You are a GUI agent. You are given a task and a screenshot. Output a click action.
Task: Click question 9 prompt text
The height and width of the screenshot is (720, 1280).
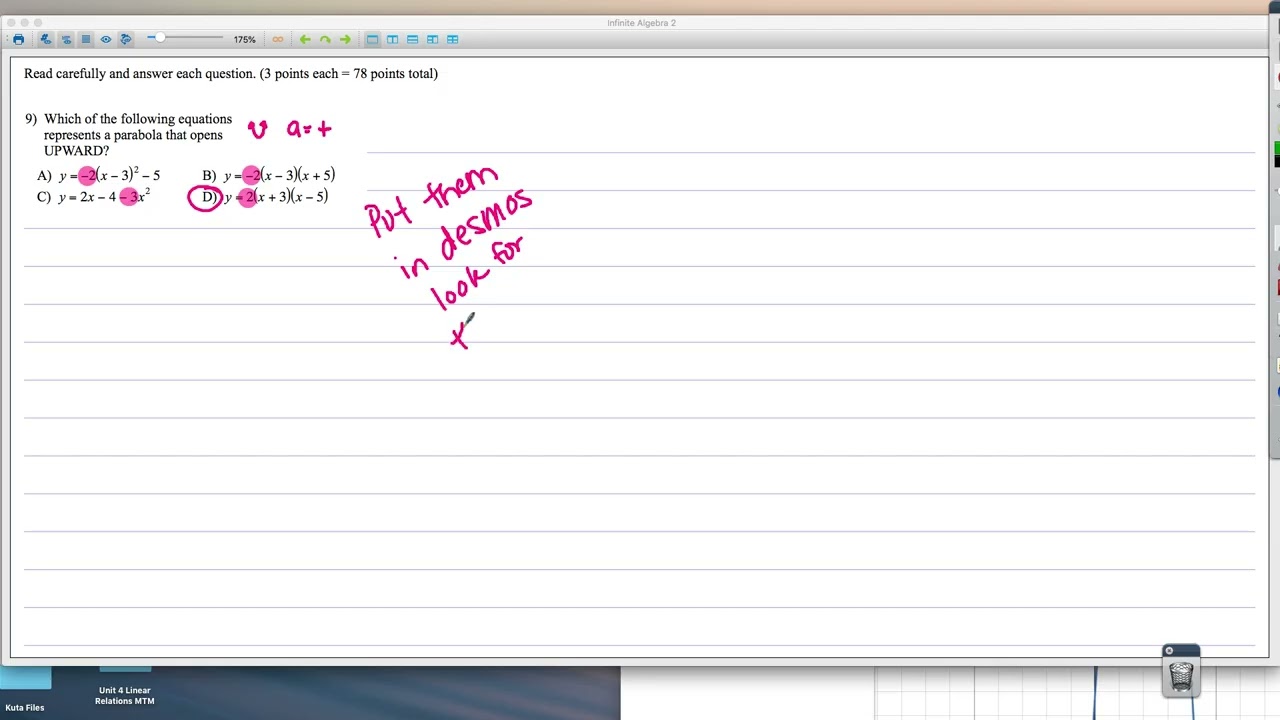click(x=138, y=135)
